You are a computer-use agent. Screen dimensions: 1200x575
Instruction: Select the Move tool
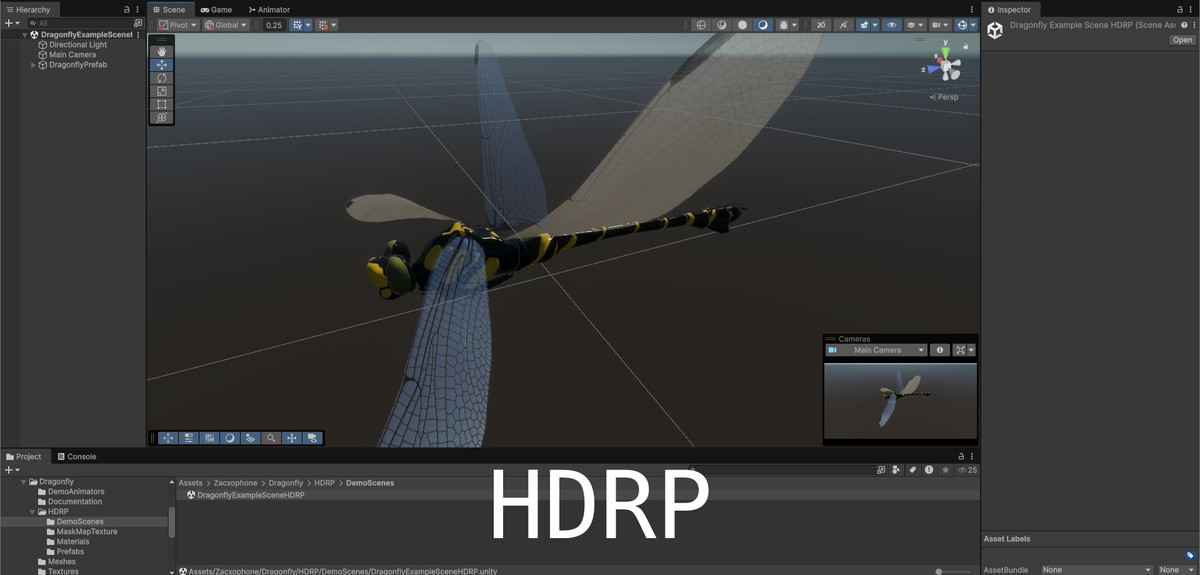pyautogui.click(x=162, y=65)
